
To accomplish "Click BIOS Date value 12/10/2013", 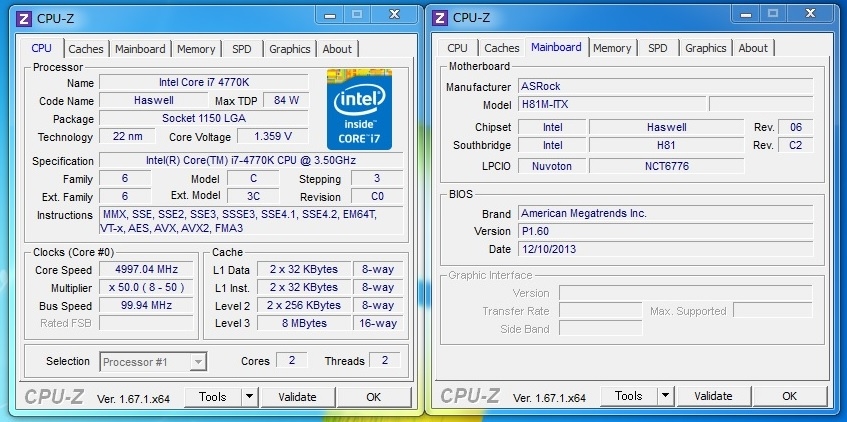I will pos(666,249).
